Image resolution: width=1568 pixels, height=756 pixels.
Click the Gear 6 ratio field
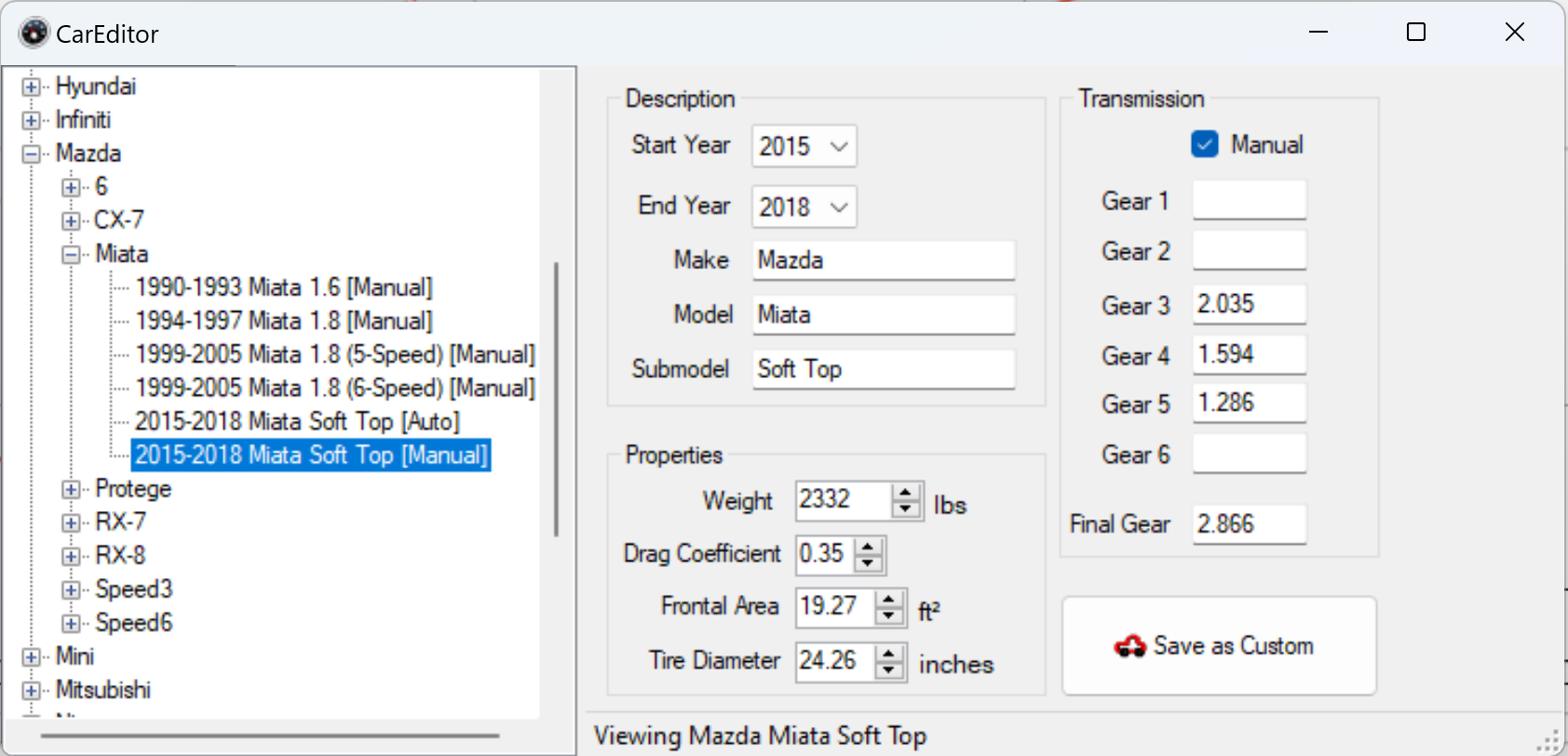(x=1250, y=453)
